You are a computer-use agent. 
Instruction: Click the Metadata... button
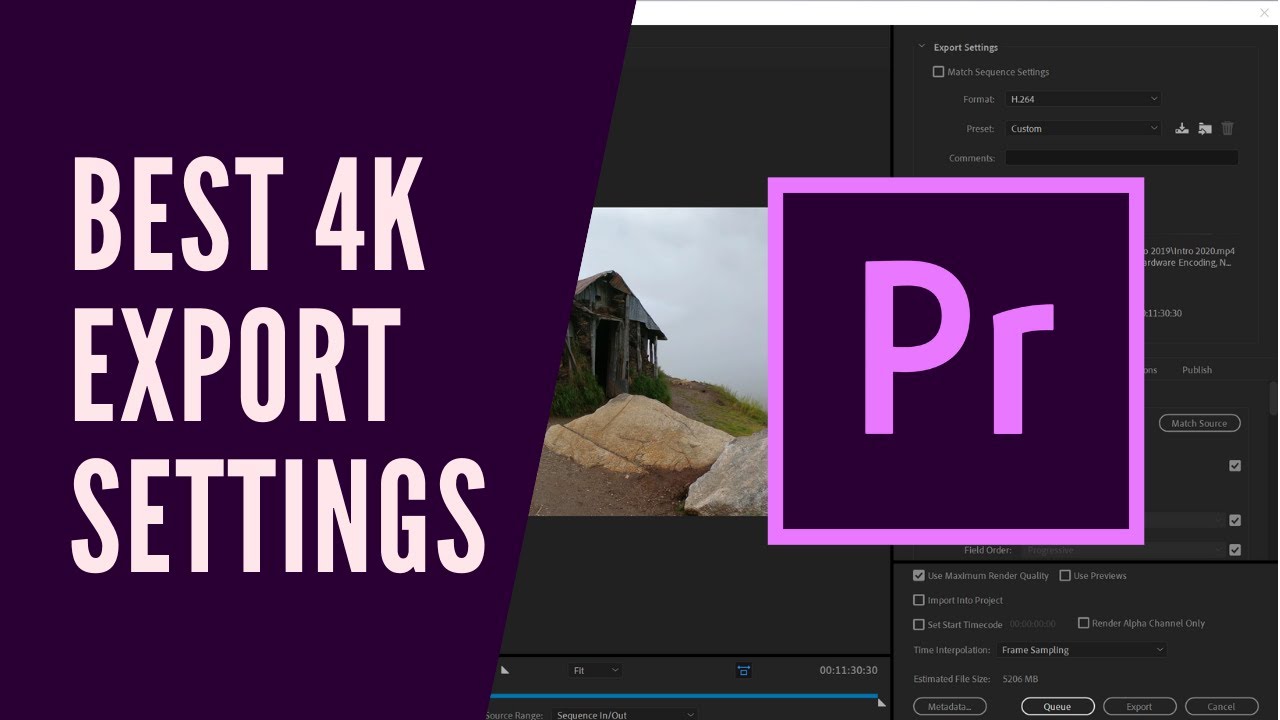coord(949,707)
